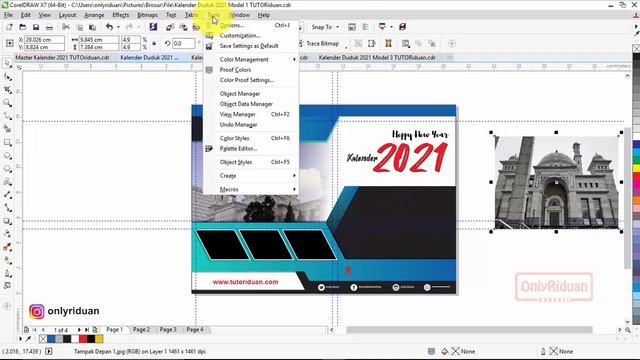Click the Export icon in toolbar
640x360 pixels.
coord(183,27)
